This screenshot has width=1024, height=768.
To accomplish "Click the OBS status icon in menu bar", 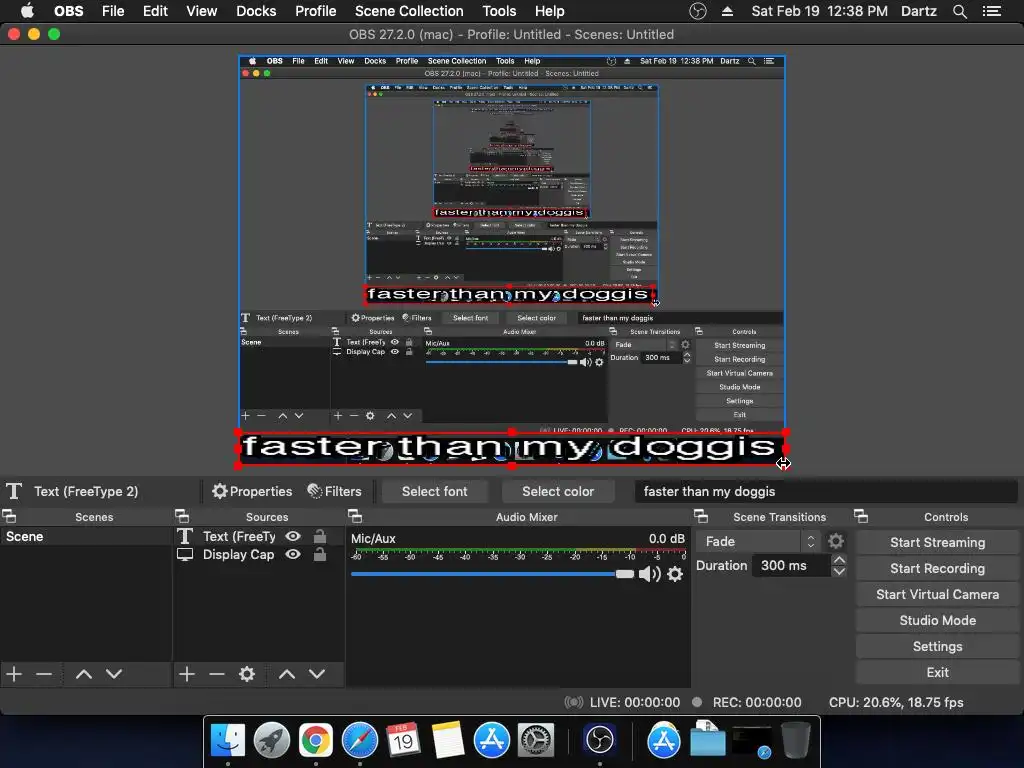I will coord(698,11).
